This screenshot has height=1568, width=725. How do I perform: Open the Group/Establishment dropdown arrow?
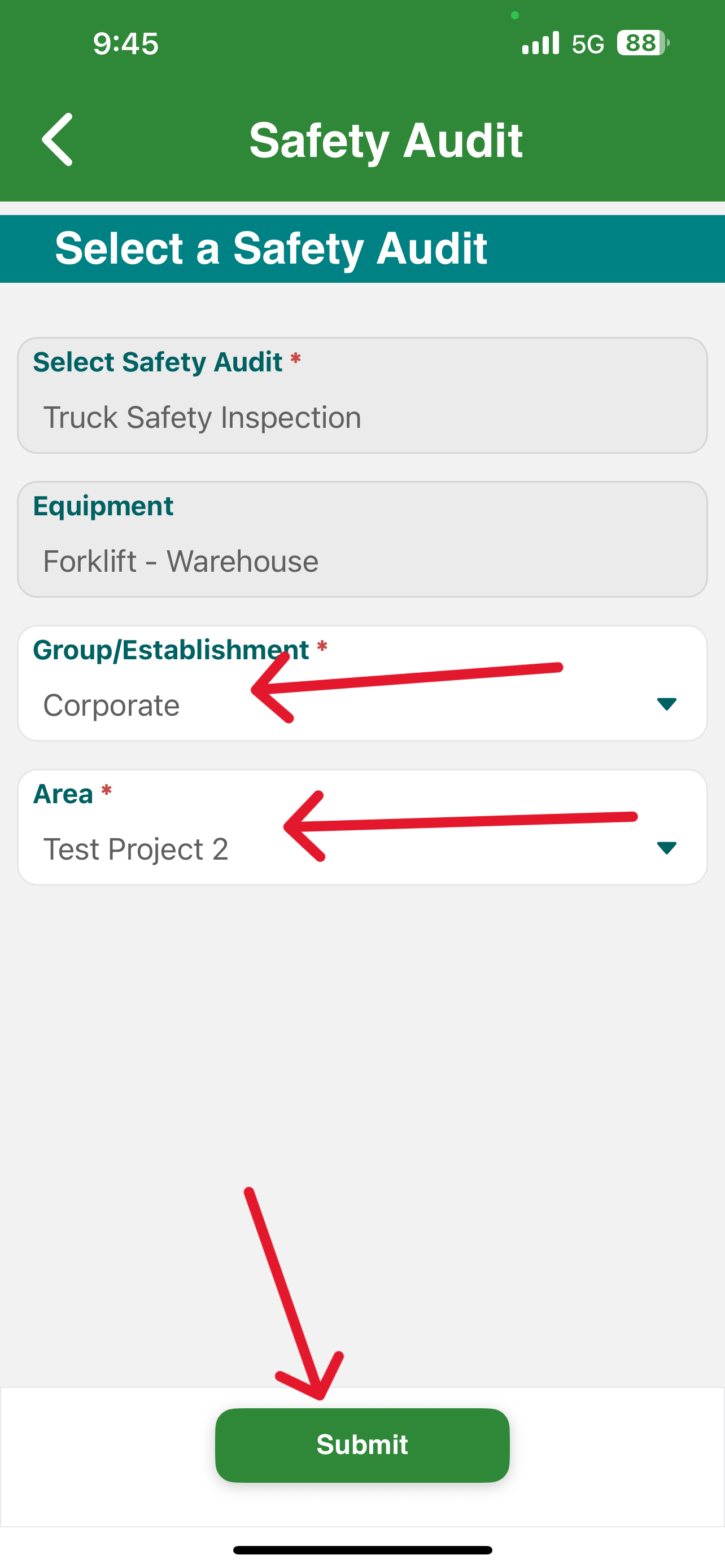tap(667, 704)
